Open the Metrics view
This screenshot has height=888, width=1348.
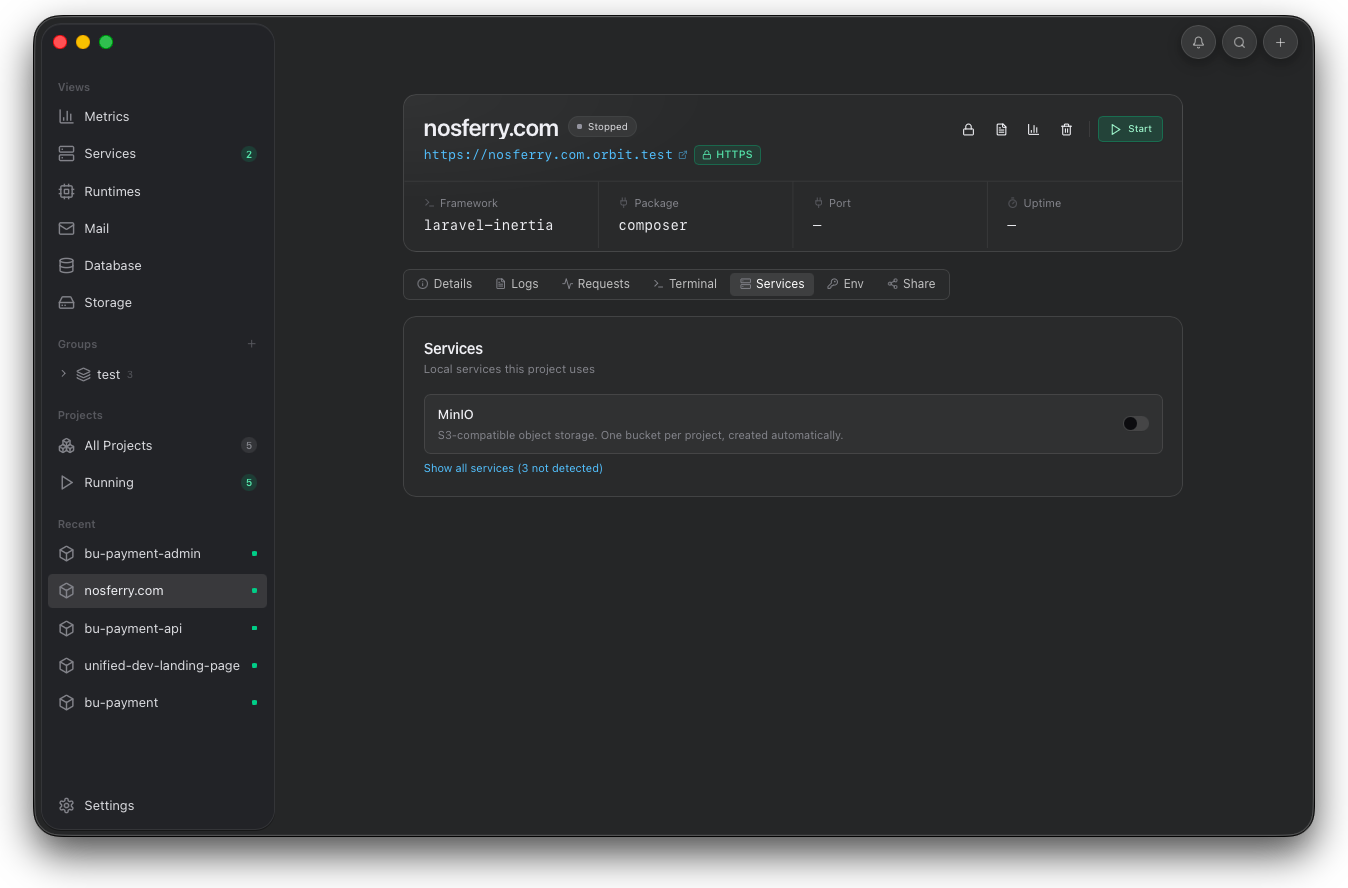point(157,116)
